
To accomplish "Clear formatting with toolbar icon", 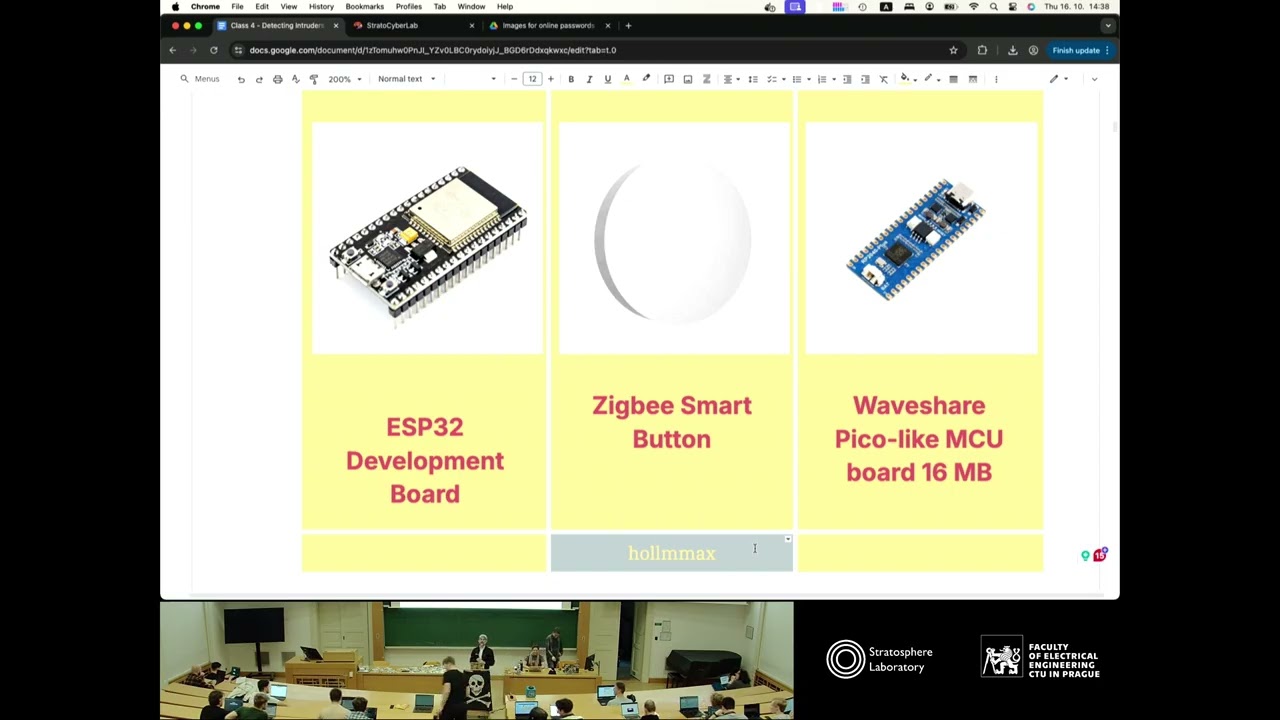I will pyautogui.click(x=883, y=79).
